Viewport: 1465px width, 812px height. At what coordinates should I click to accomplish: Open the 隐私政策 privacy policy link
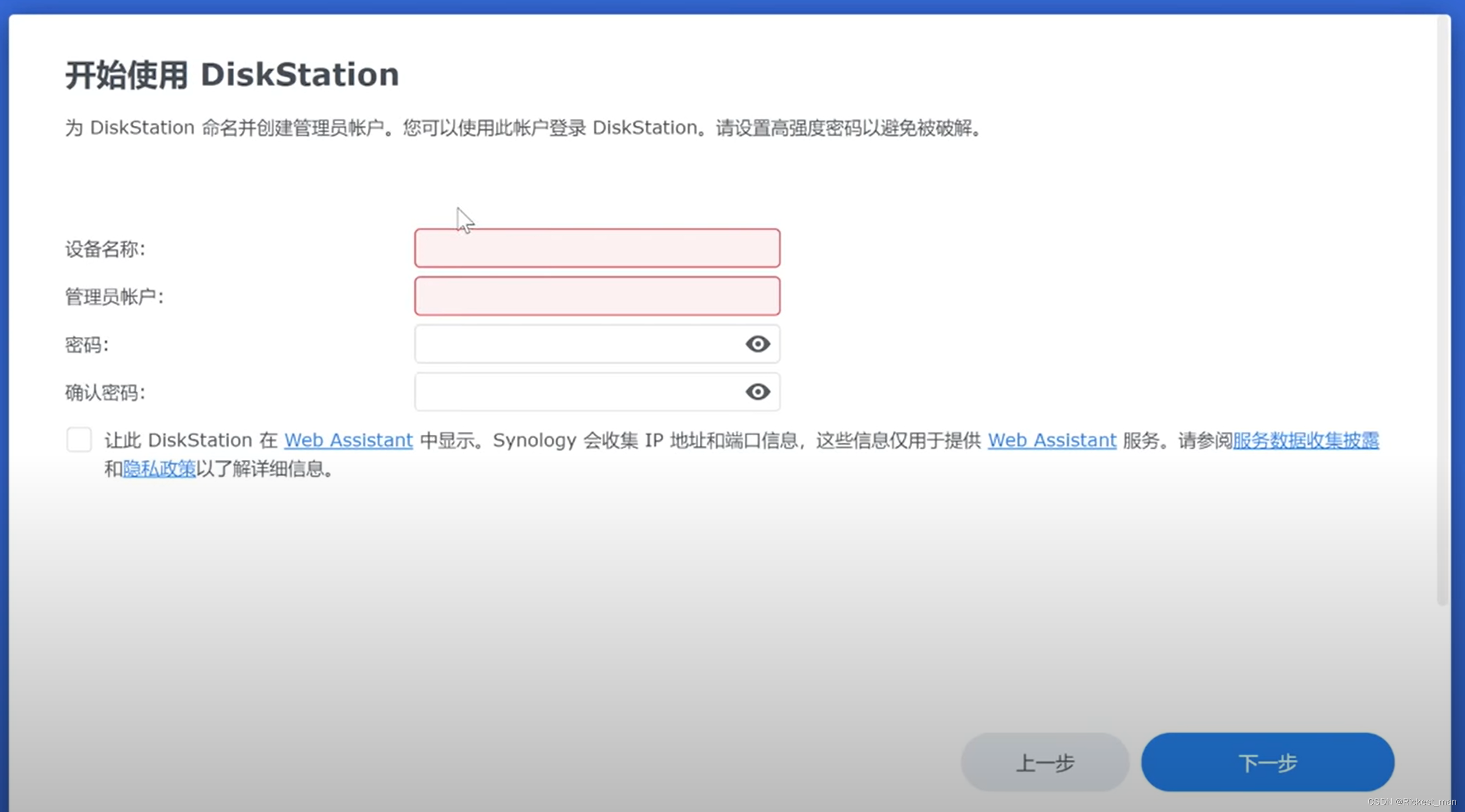click(159, 469)
